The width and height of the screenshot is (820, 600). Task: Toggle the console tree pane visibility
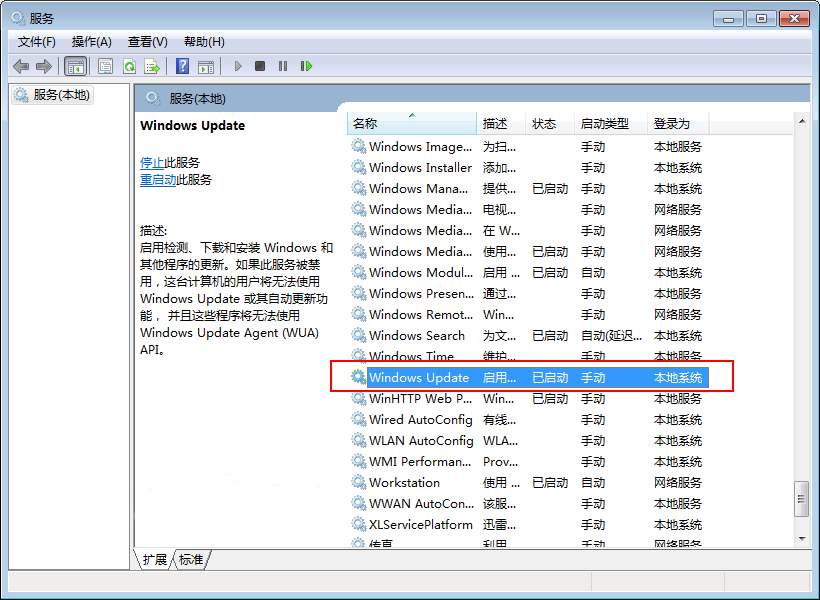[75, 65]
